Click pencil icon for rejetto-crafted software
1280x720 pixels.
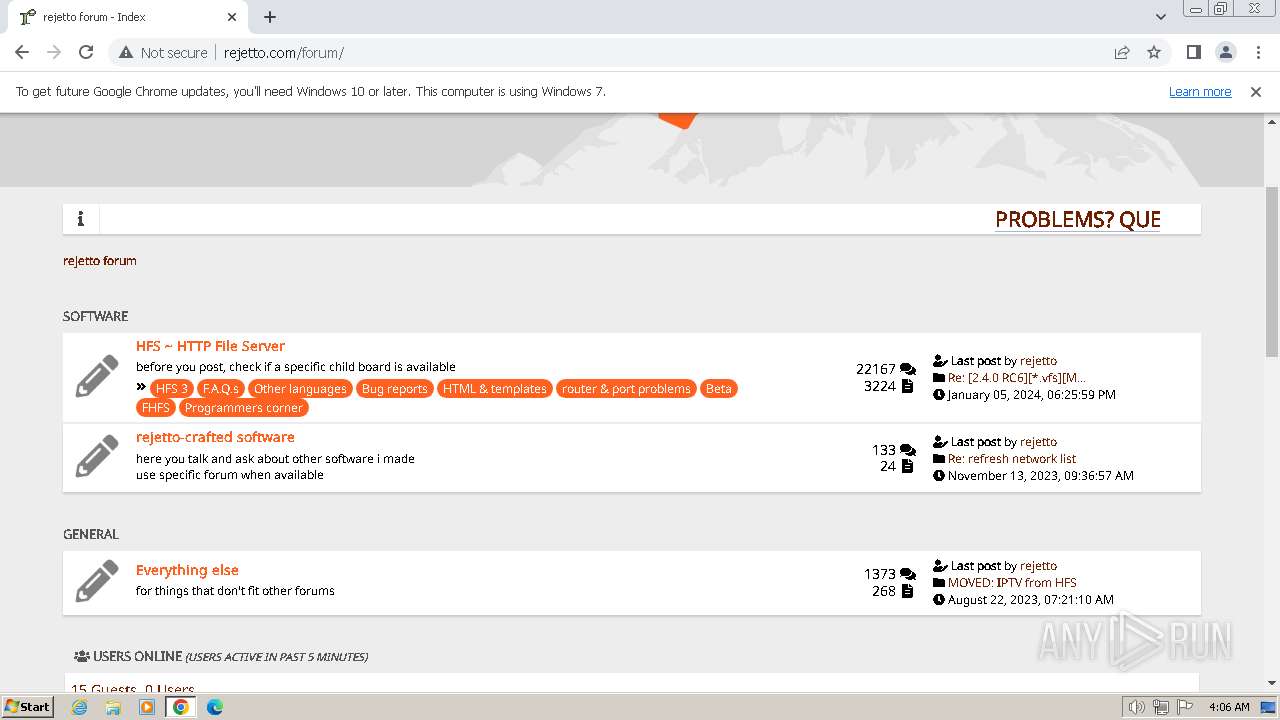[x=97, y=457]
